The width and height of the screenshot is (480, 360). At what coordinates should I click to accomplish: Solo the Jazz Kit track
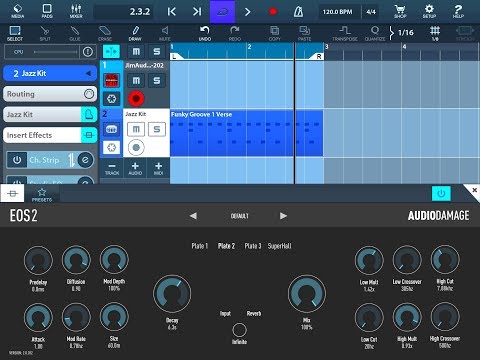coord(157,129)
